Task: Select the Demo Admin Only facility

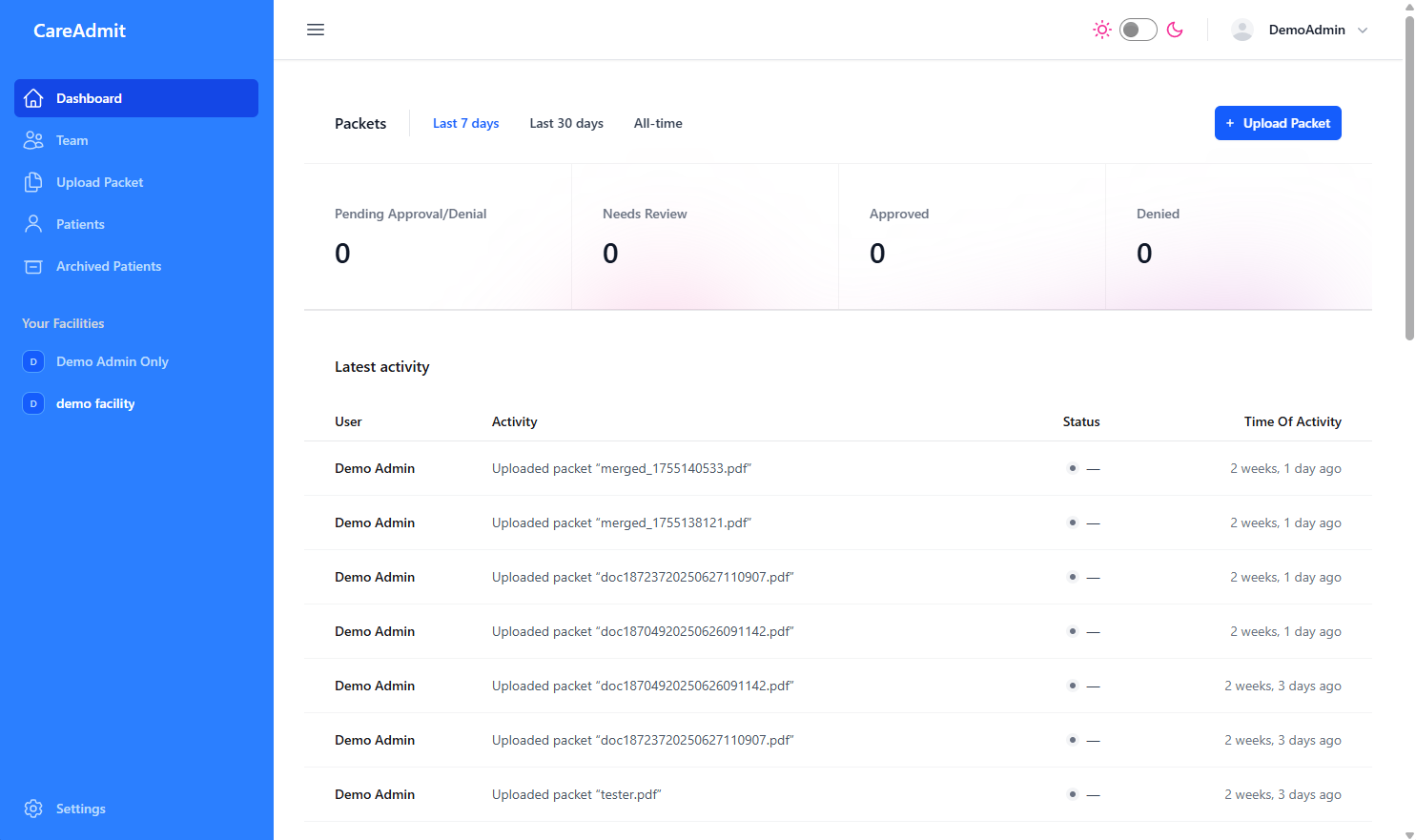Action: [112, 361]
